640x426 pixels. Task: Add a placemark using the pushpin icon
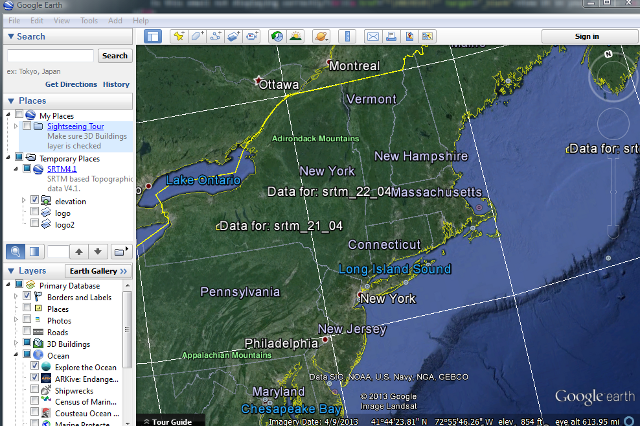(178, 36)
